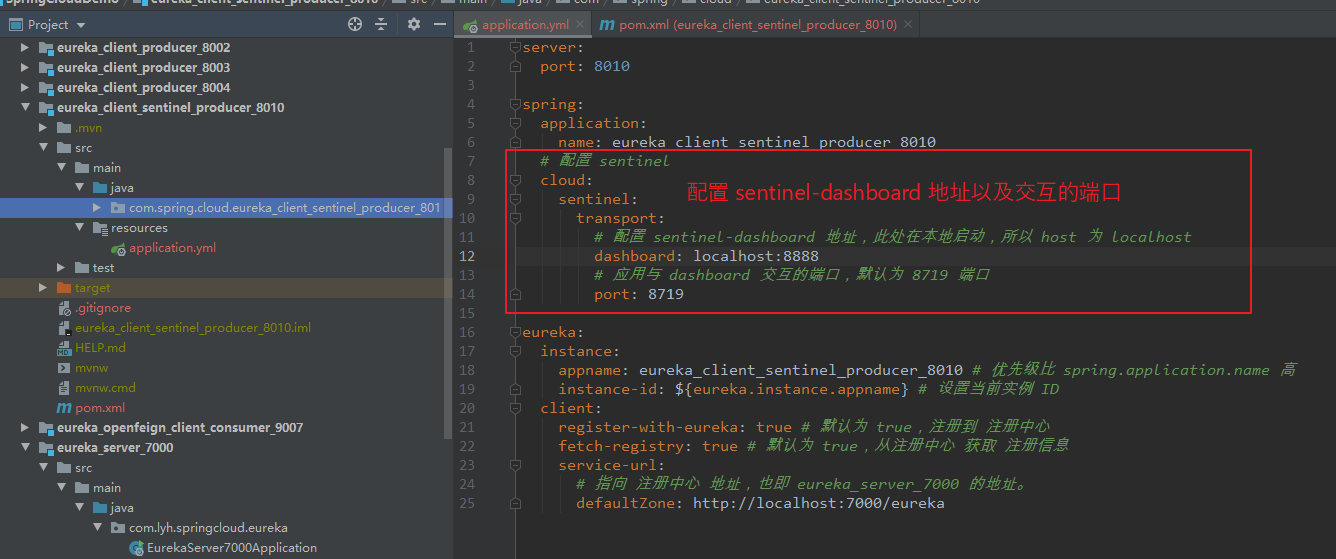
Task: Select HELP.md in the project tree
Action: pyautogui.click(x=100, y=348)
